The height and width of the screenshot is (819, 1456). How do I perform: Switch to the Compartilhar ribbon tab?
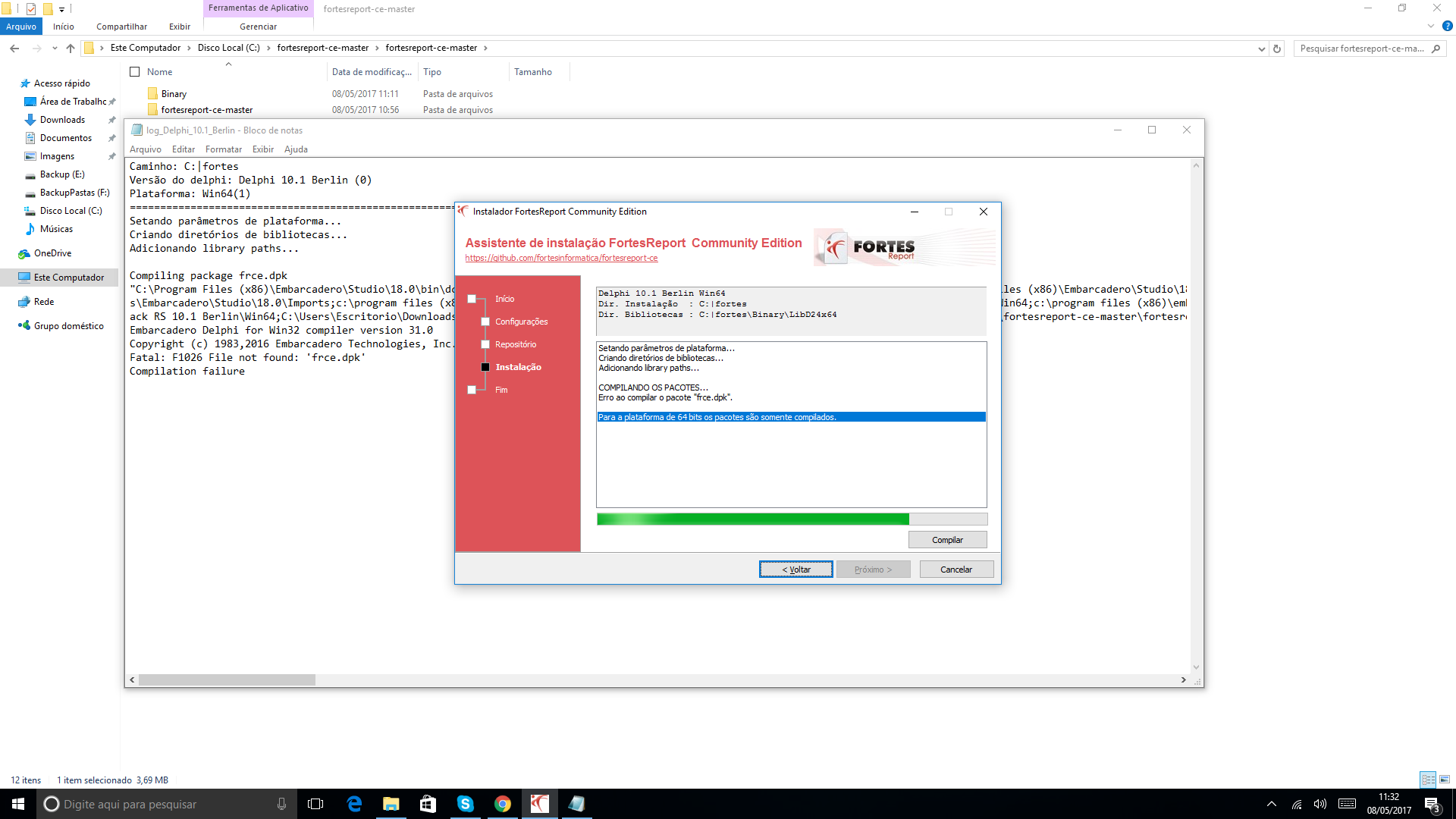coord(121,27)
